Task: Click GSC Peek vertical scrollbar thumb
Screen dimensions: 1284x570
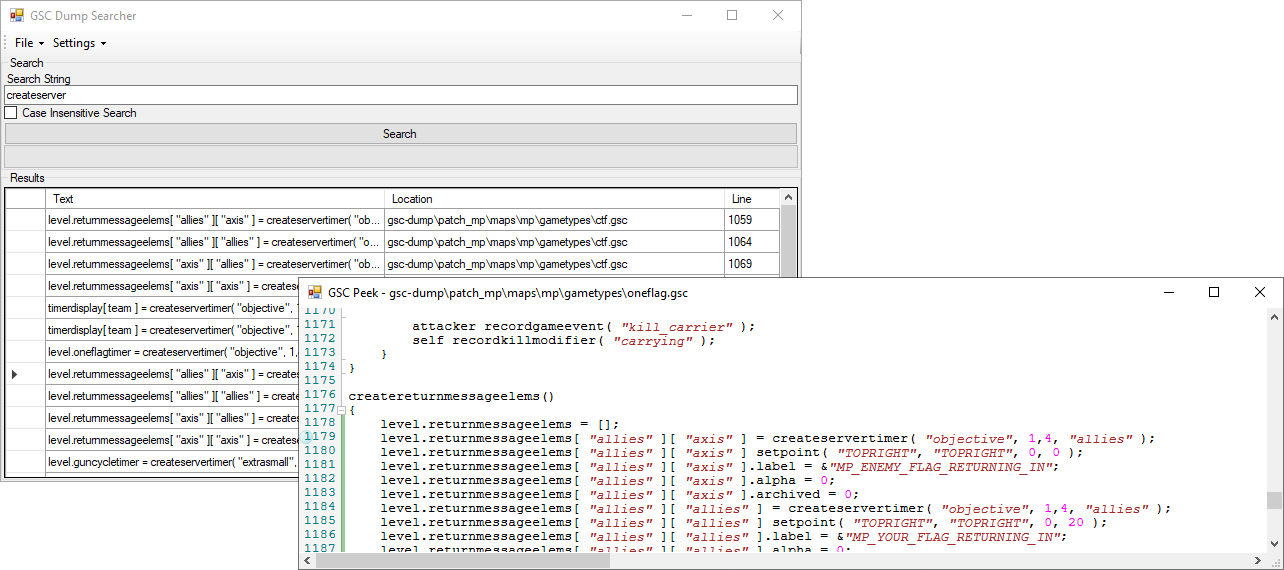Action: pos(1274,501)
